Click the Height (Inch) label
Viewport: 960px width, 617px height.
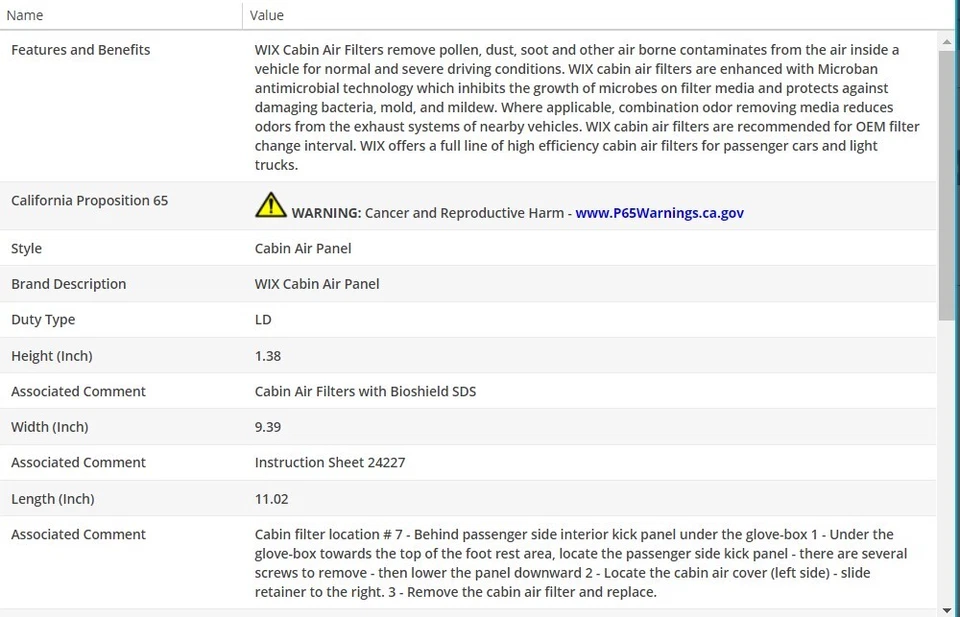[x=51, y=356]
